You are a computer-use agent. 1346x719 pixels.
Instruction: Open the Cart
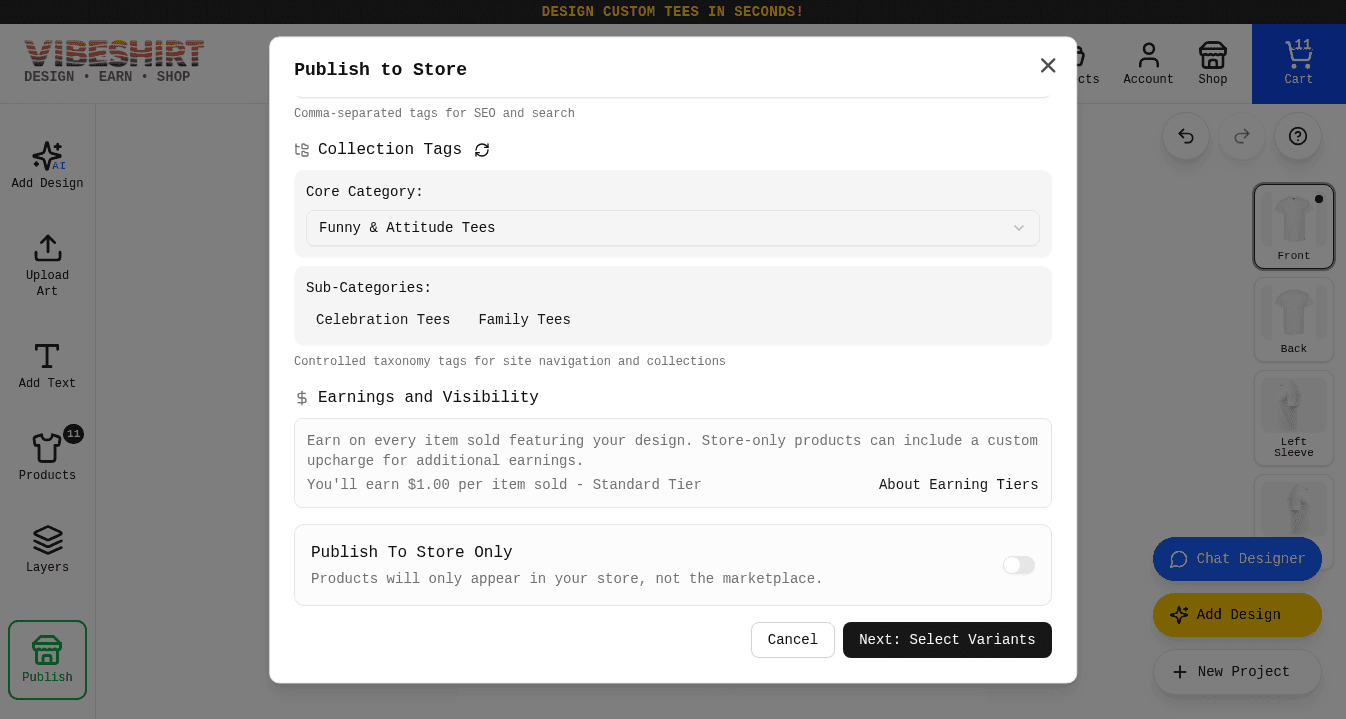(x=1299, y=64)
